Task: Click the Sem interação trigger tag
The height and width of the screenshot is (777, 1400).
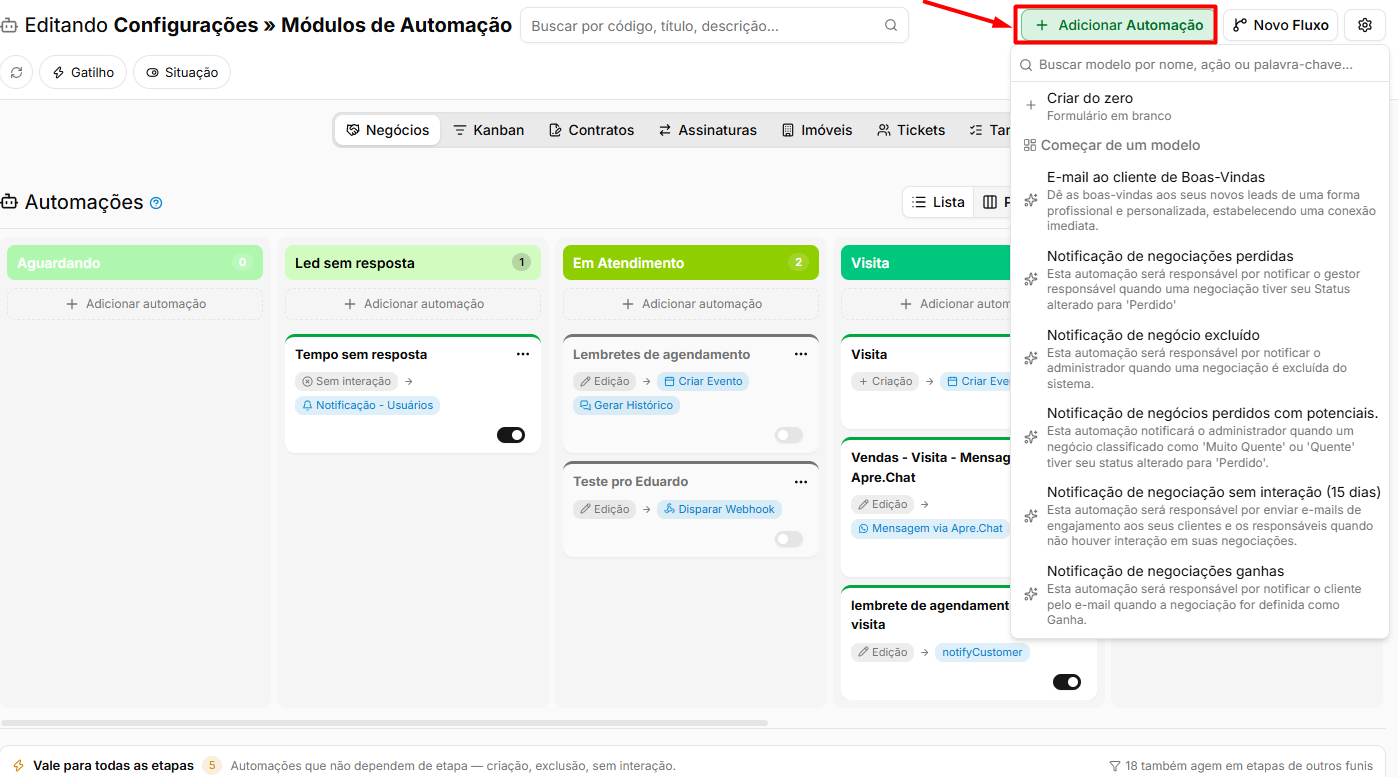Action: click(346, 381)
